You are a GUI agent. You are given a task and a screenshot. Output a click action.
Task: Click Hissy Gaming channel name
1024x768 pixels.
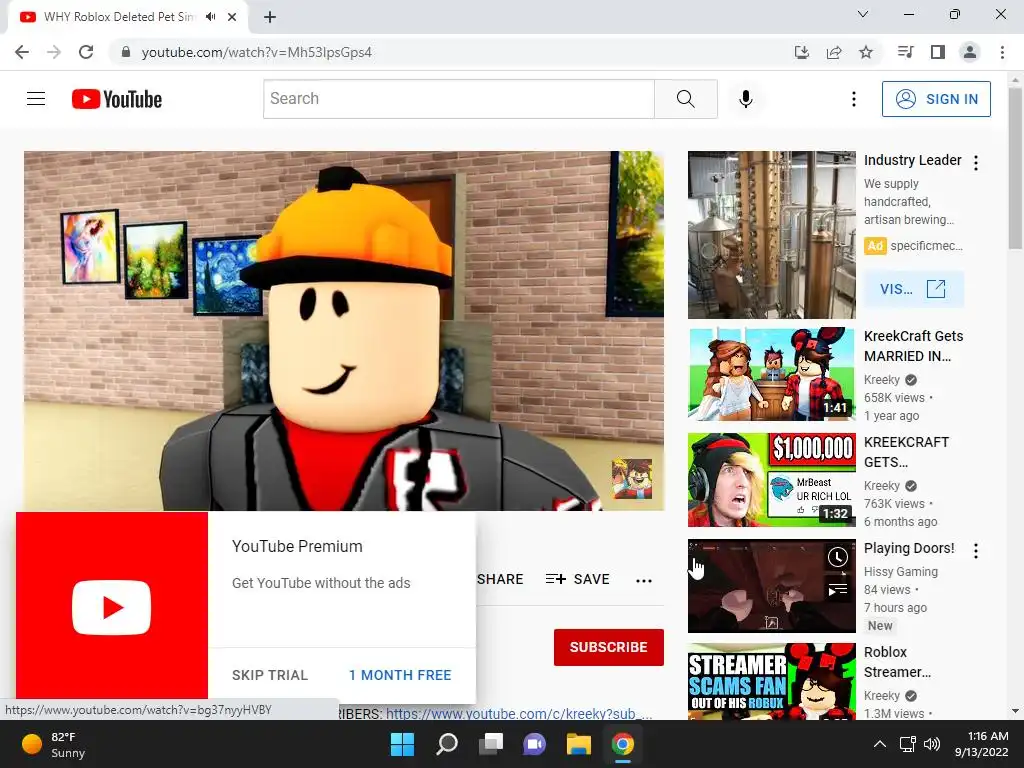click(901, 571)
